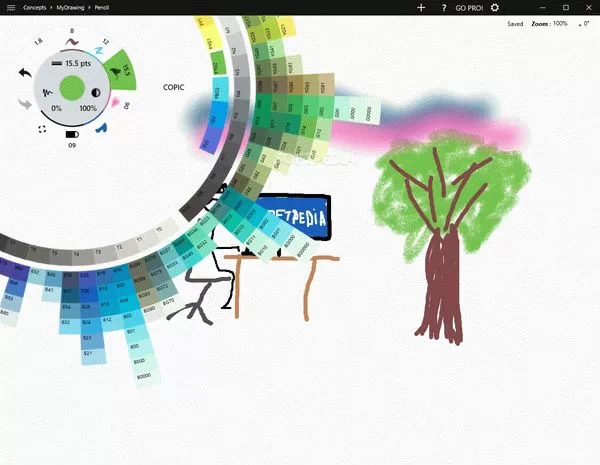Go to MyDrawing in the breadcrumb
Screen dimensions: 600x465
[x=70, y=7]
